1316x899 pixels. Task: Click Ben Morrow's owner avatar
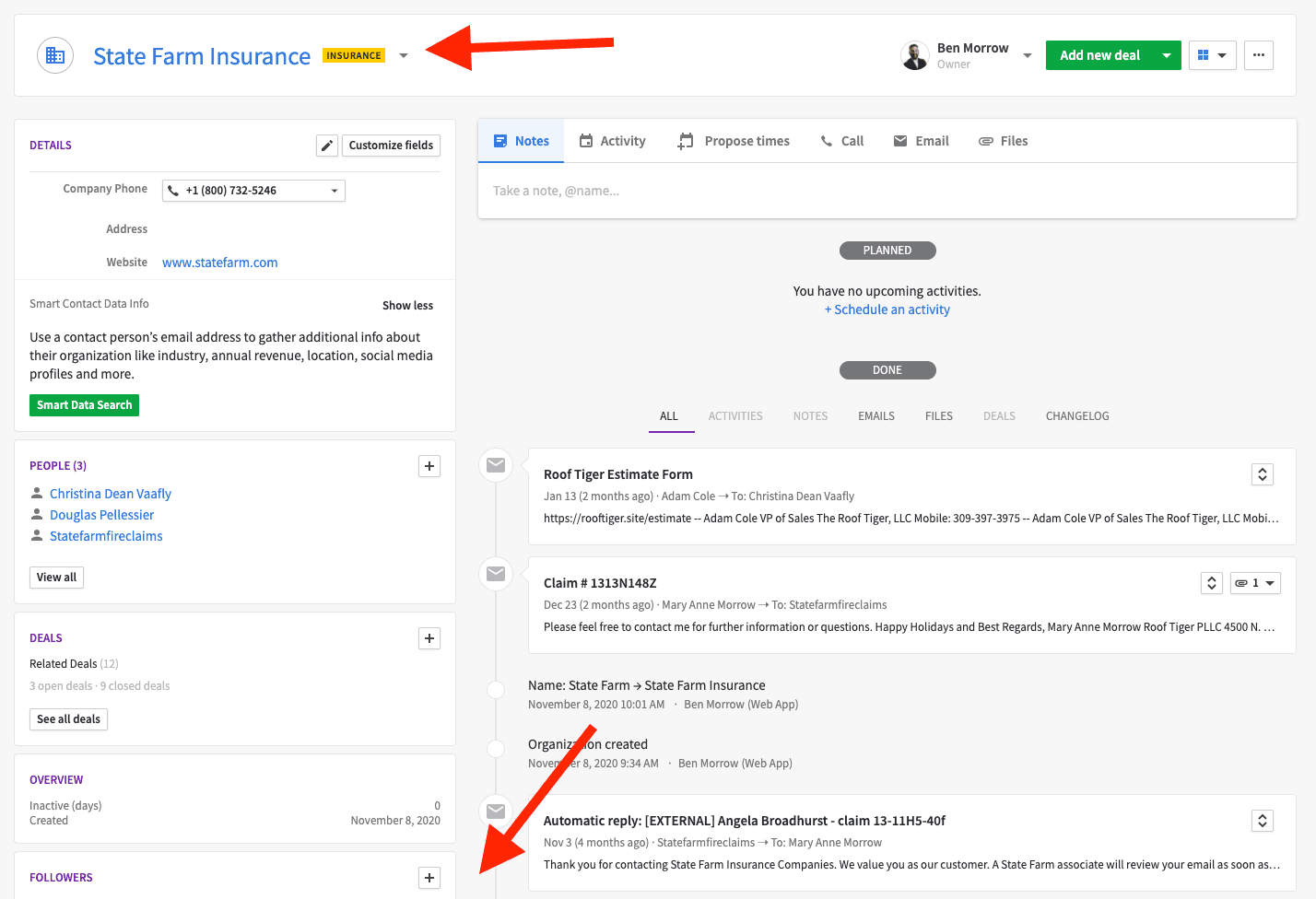(915, 55)
